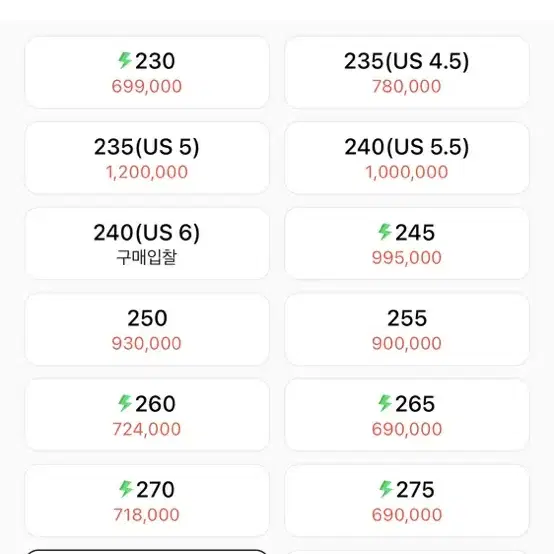Tap the green bolt icon beside 275
This screenshot has width=554, height=554.
pos(386,489)
